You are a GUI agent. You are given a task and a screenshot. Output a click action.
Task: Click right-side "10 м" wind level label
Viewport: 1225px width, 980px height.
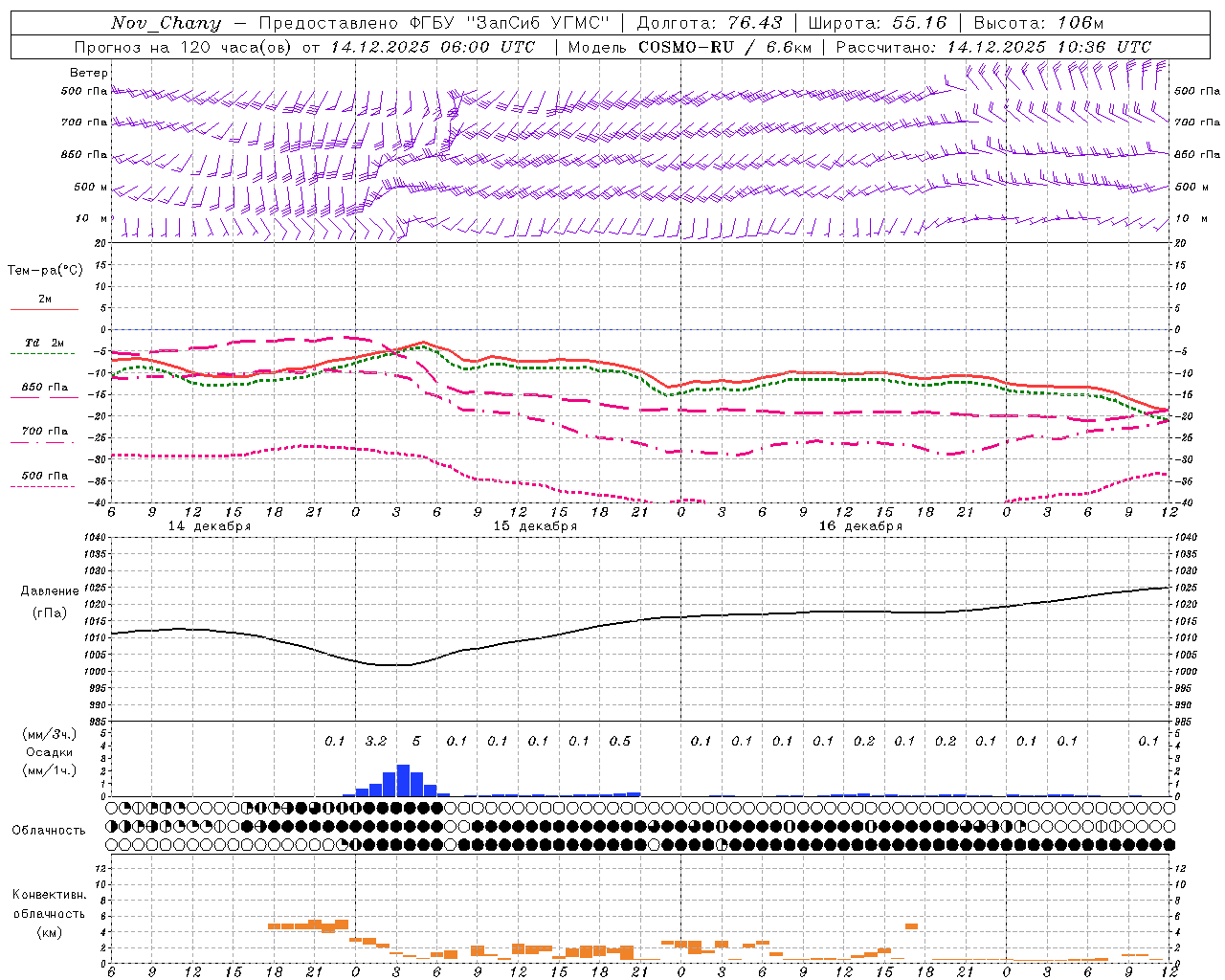coord(1190,218)
